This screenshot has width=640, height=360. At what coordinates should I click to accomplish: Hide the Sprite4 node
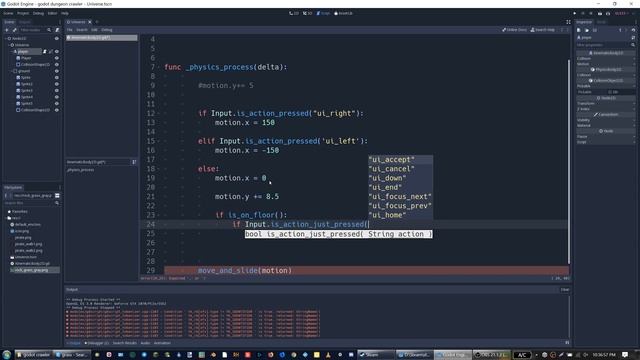pyautogui.click(x=57, y=97)
